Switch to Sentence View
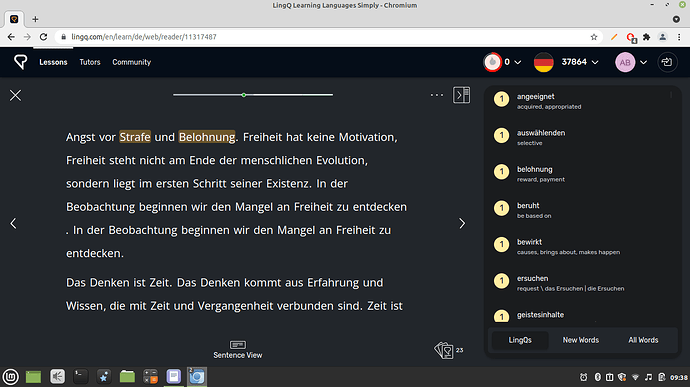This screenshot has height=387, width=690. [238, 350]
